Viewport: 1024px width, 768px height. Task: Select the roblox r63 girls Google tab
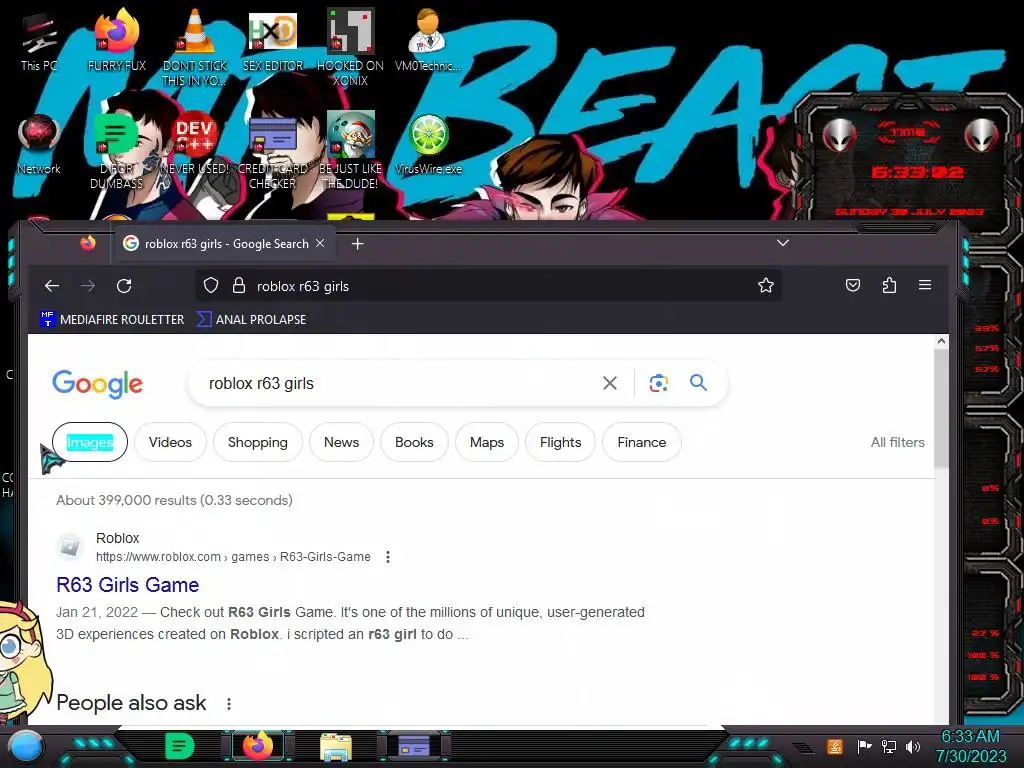(224, 244)
